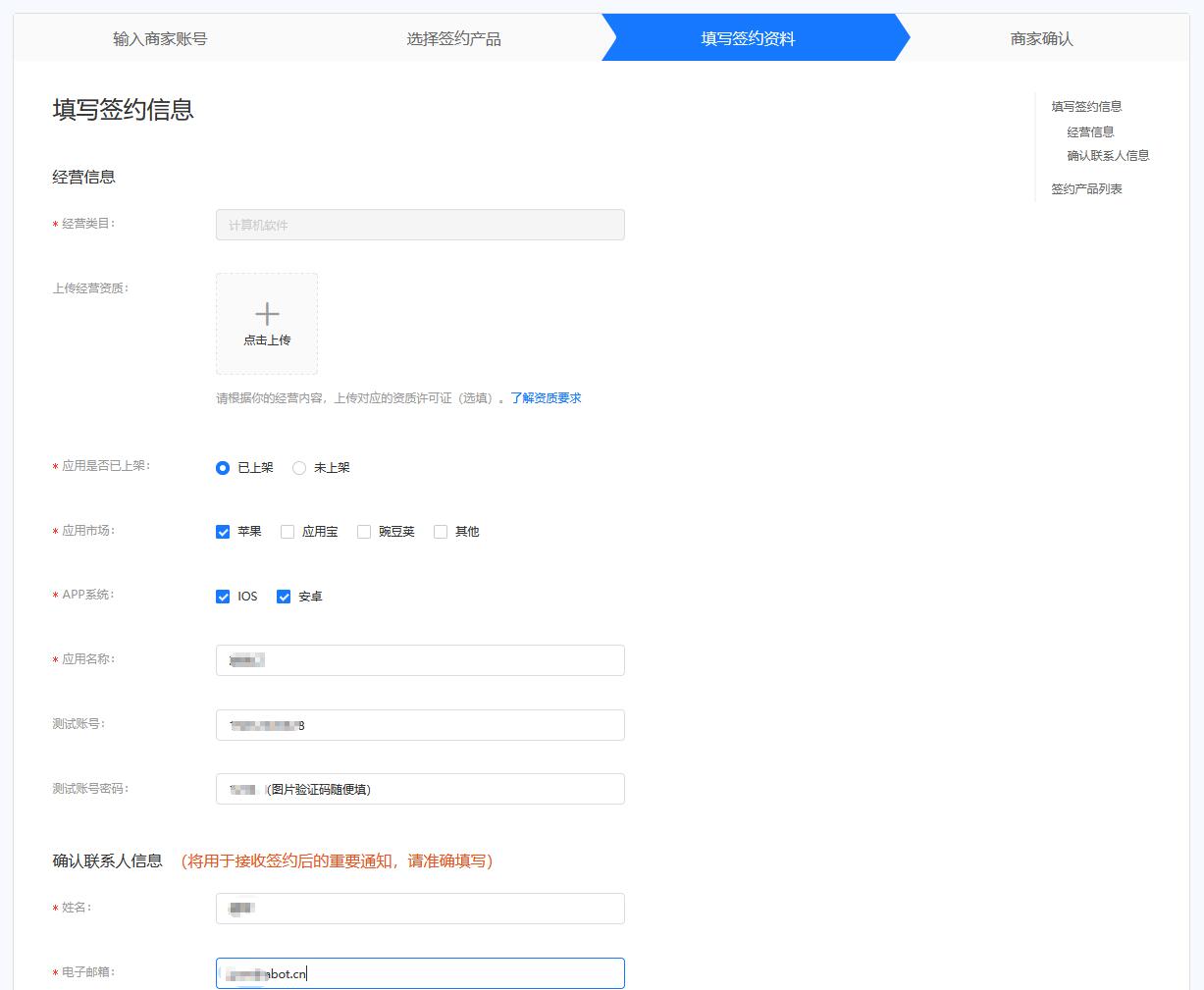Jump to 填写签约信息 in side navigation
The image size is (1204, 990).
[x=1086, y=107]
